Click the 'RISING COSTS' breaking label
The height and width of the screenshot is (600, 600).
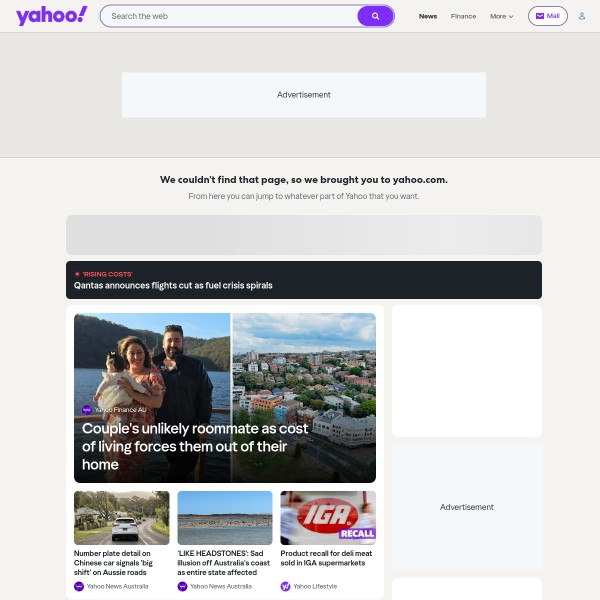108,274
